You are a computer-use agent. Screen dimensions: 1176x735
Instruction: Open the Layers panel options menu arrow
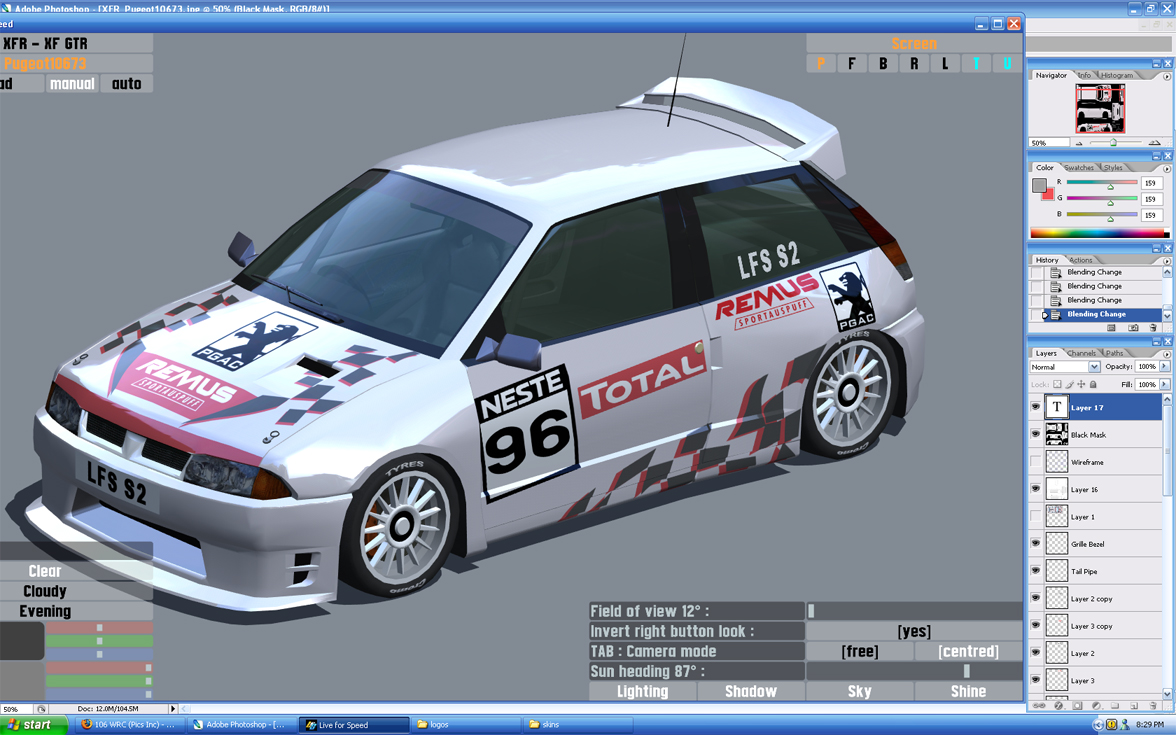[x=1166, y=354]
